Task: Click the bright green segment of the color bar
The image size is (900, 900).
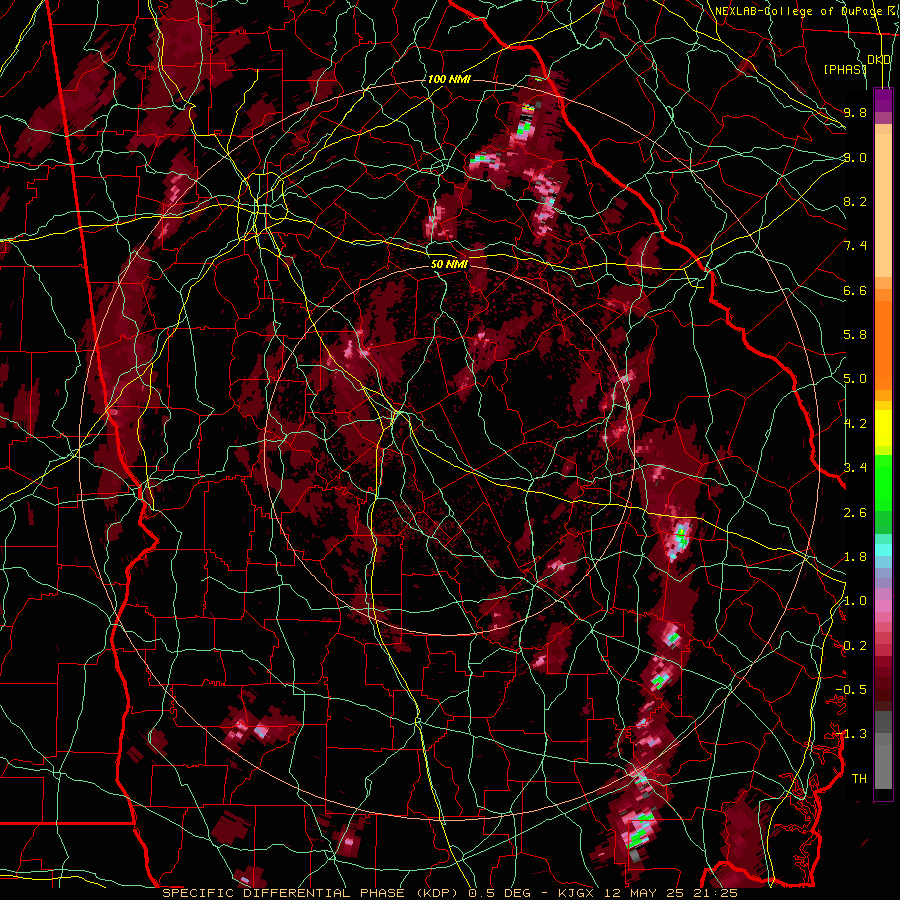Action: tap(883, 485)
